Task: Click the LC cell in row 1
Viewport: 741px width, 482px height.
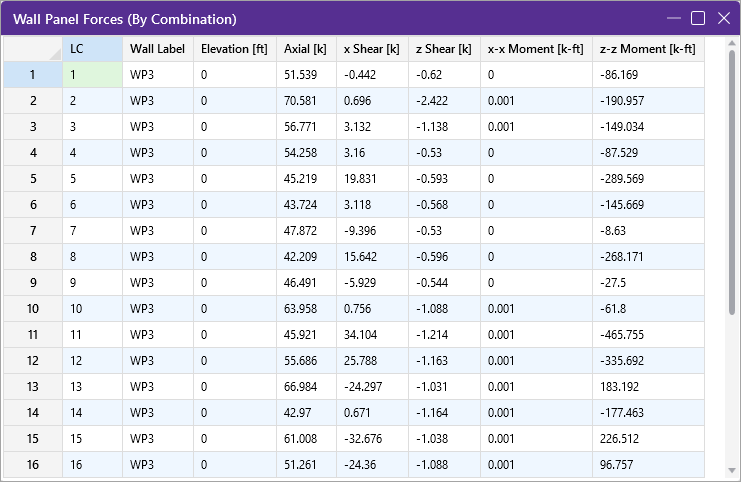Action: click(92, 75)
